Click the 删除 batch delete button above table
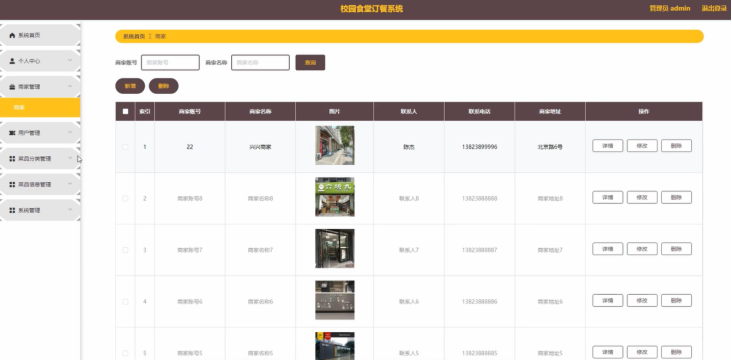Screen dimensions: 732x360 pyautogui.click(x=164, y=86)
